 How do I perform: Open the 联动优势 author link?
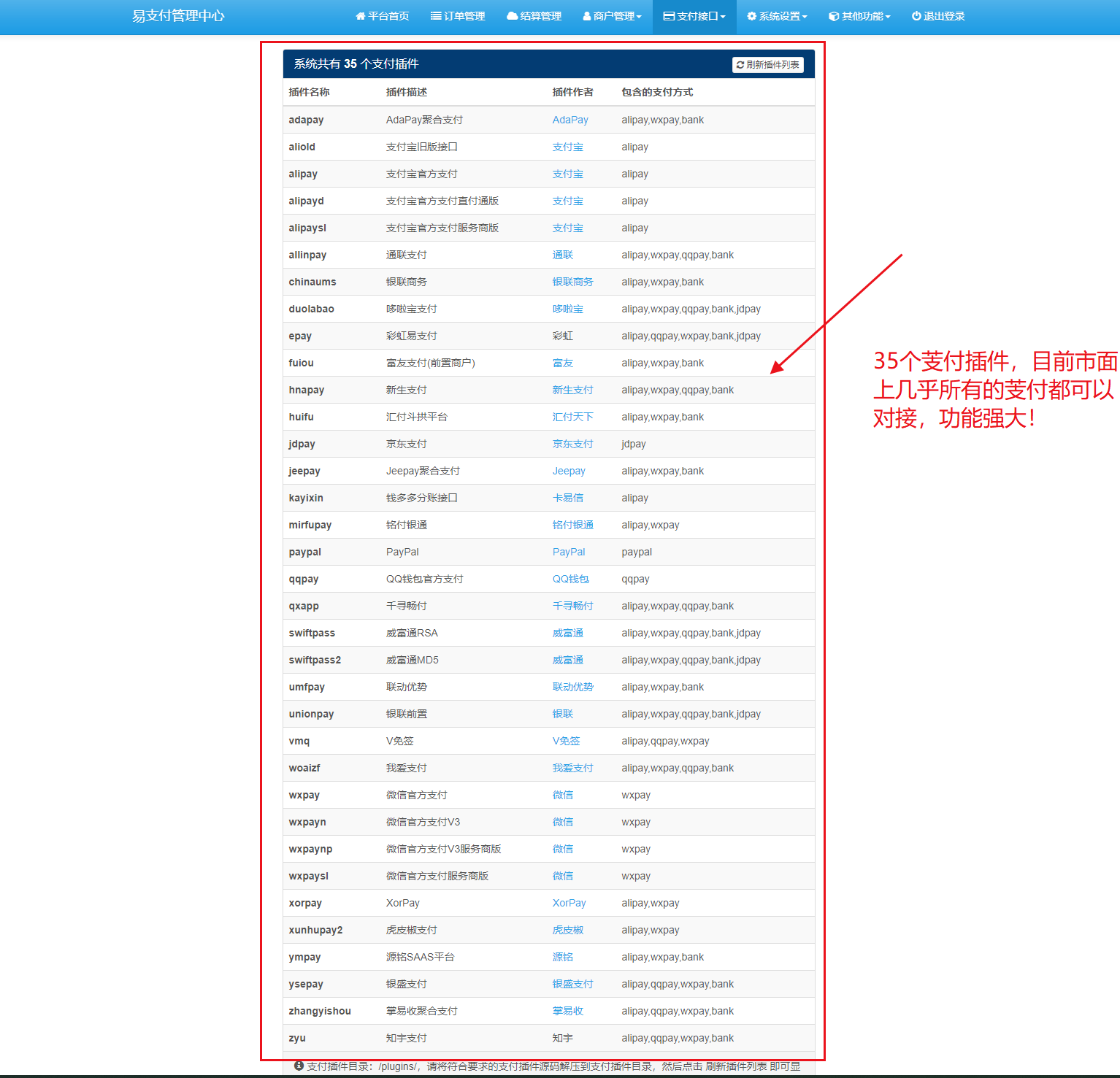573,687
